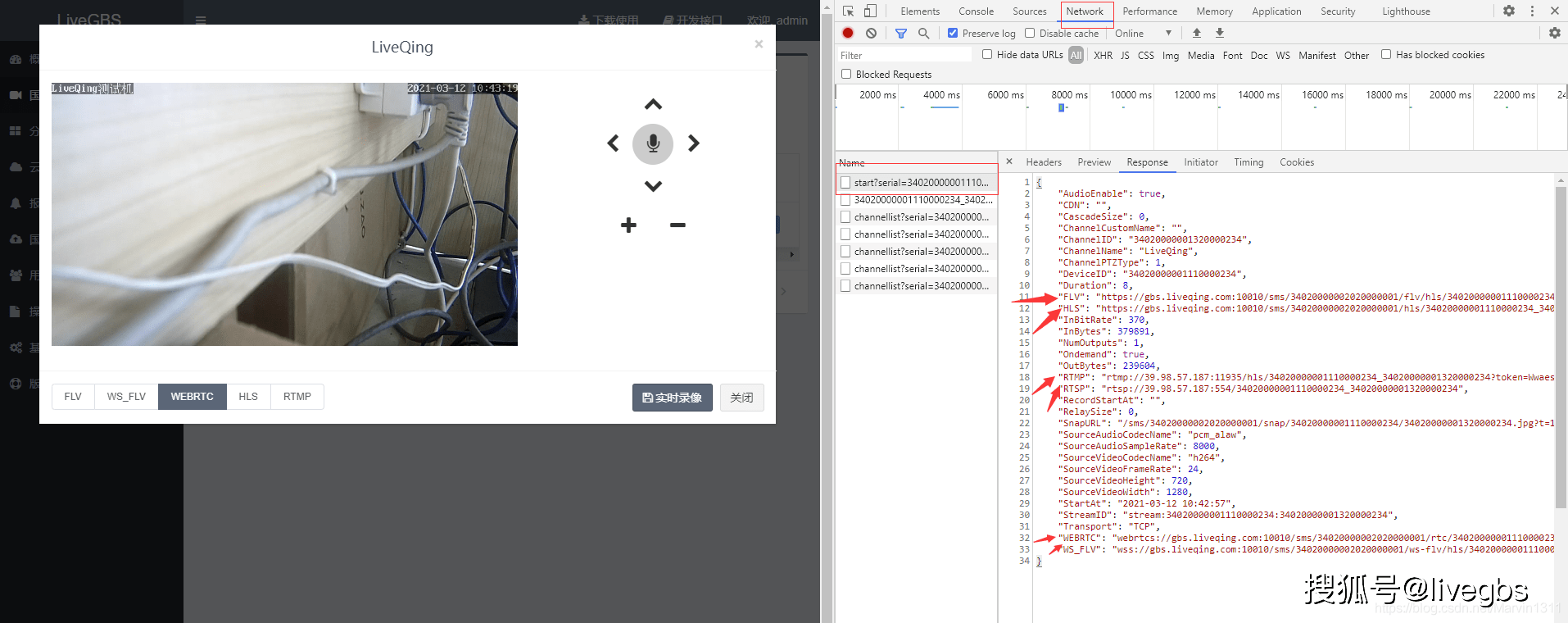Check the Hide data URLs checkbox
This screenshot has width=1568, height=623.
987,54
